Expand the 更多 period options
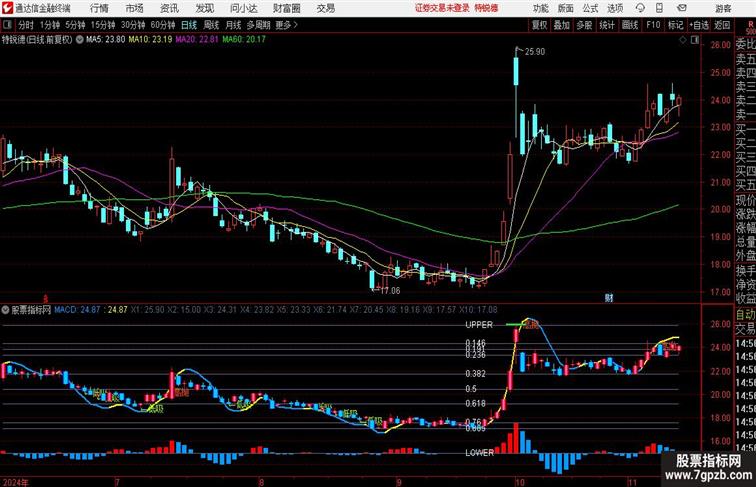Image resolution: width=756 pixels, height=487 pixels. point(286,25)
